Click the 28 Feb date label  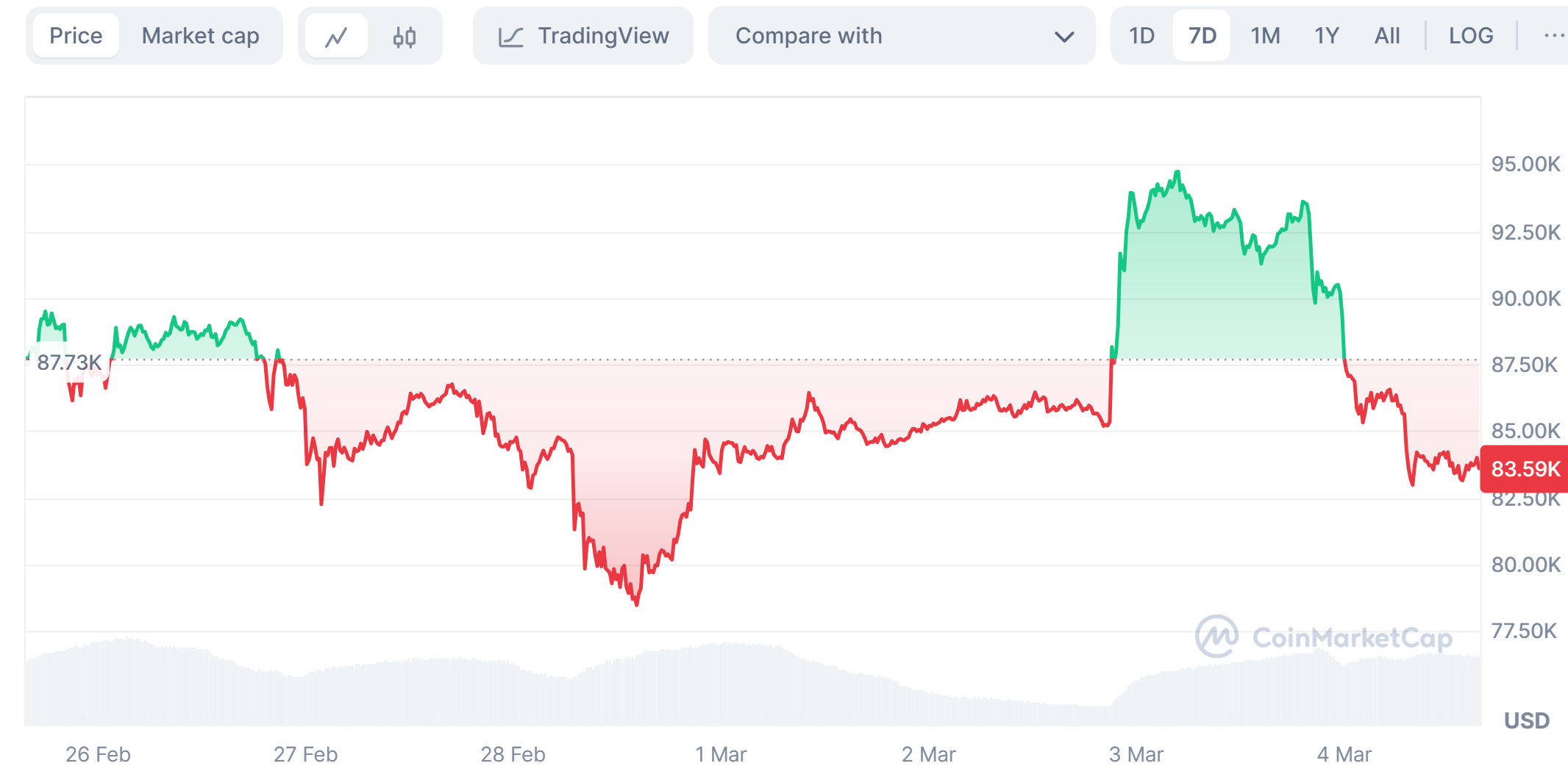(x=513, y=754)
